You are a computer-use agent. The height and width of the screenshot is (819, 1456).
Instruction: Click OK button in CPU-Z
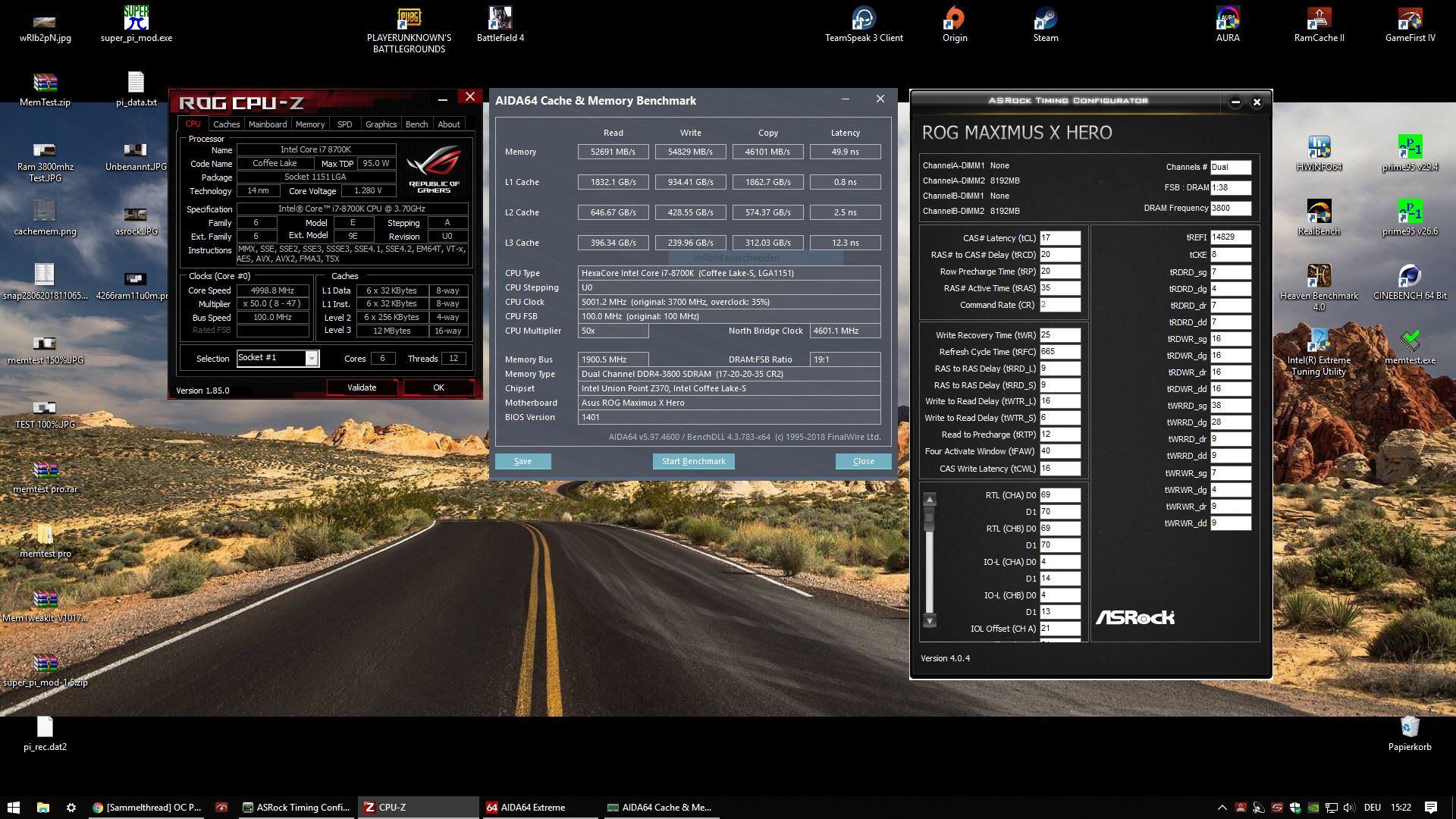point(438,388)
